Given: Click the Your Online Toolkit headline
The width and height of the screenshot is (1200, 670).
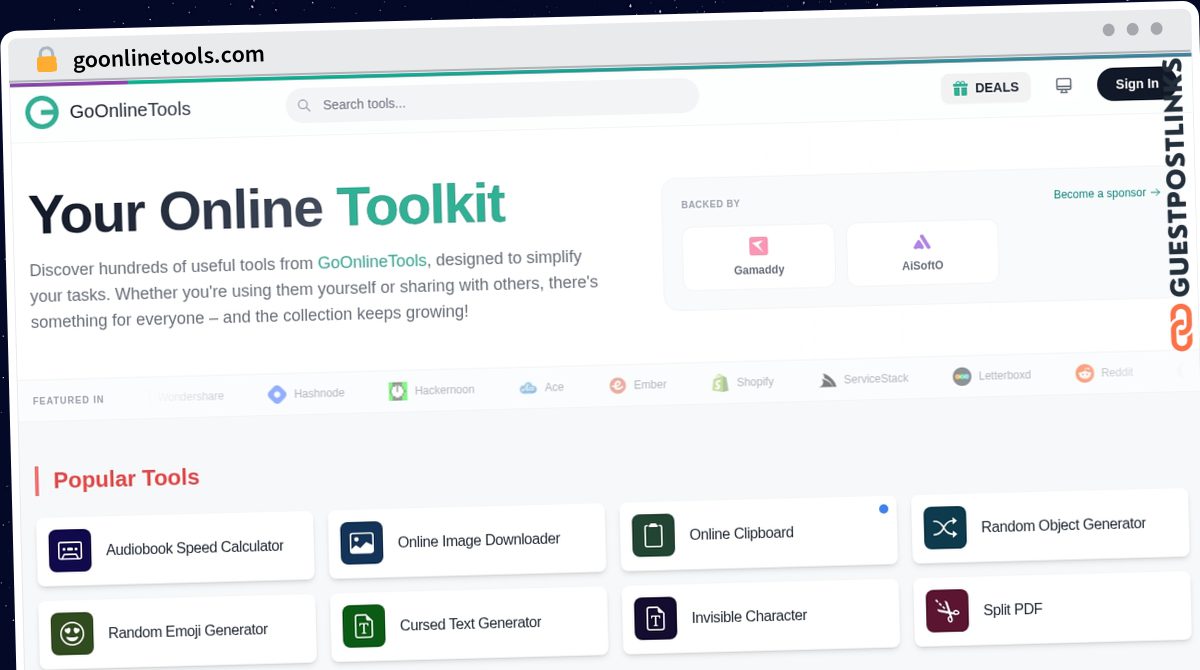Looking at the screenshot, I should (x=266, y=208).
